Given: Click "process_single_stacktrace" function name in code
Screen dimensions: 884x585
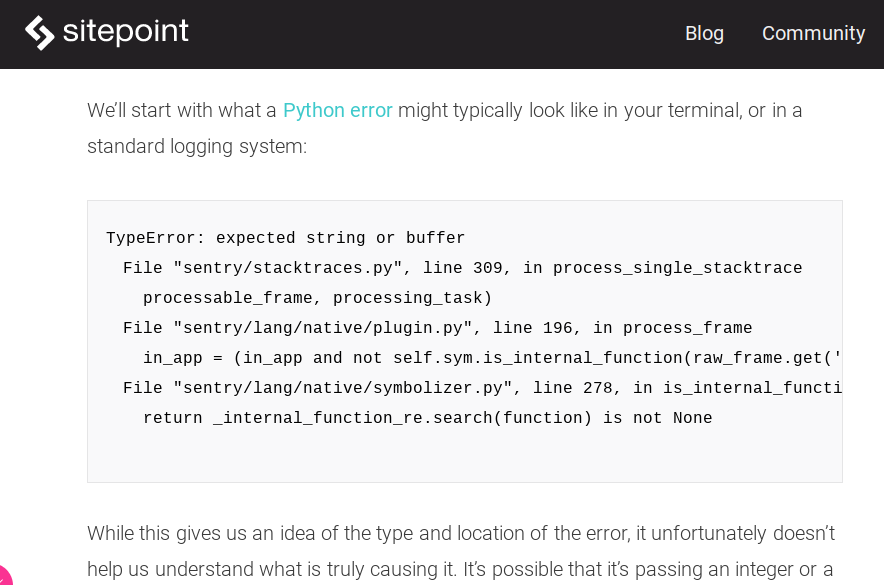Looking at the screenshot, I should 677,268.
